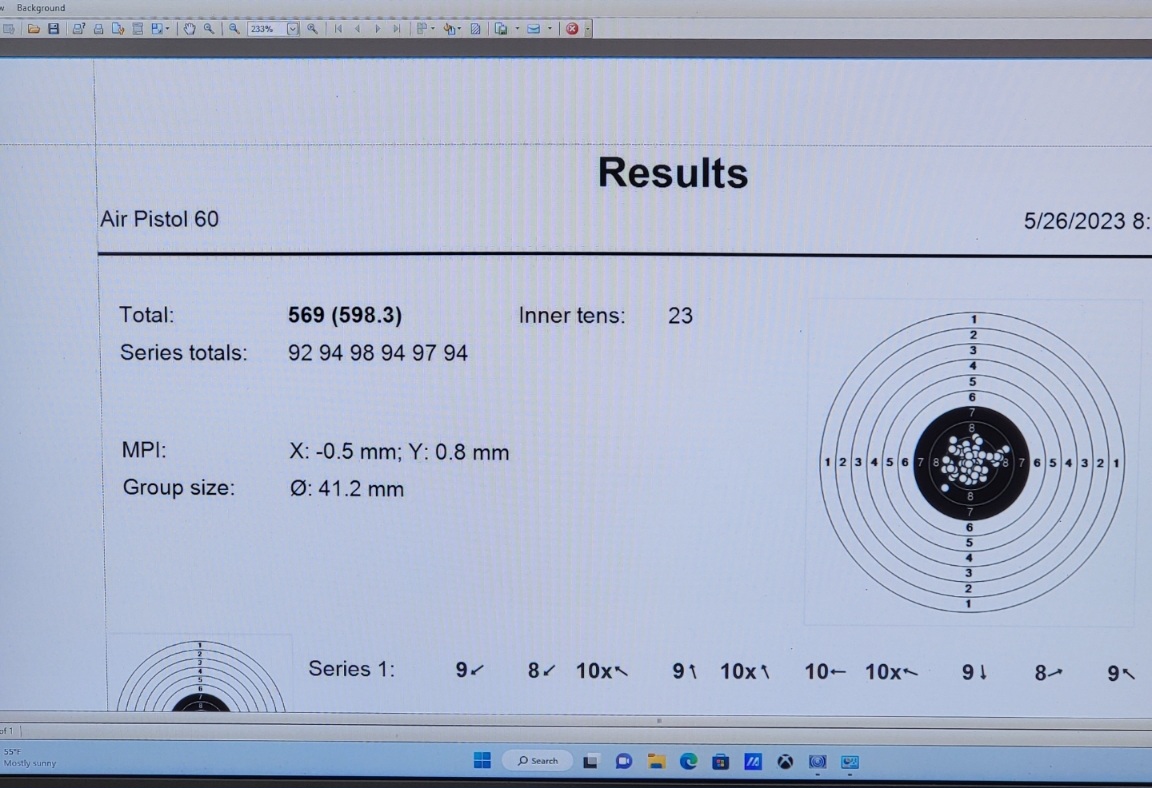
Task: Click the envelope email icon
Action: point(534,29)
